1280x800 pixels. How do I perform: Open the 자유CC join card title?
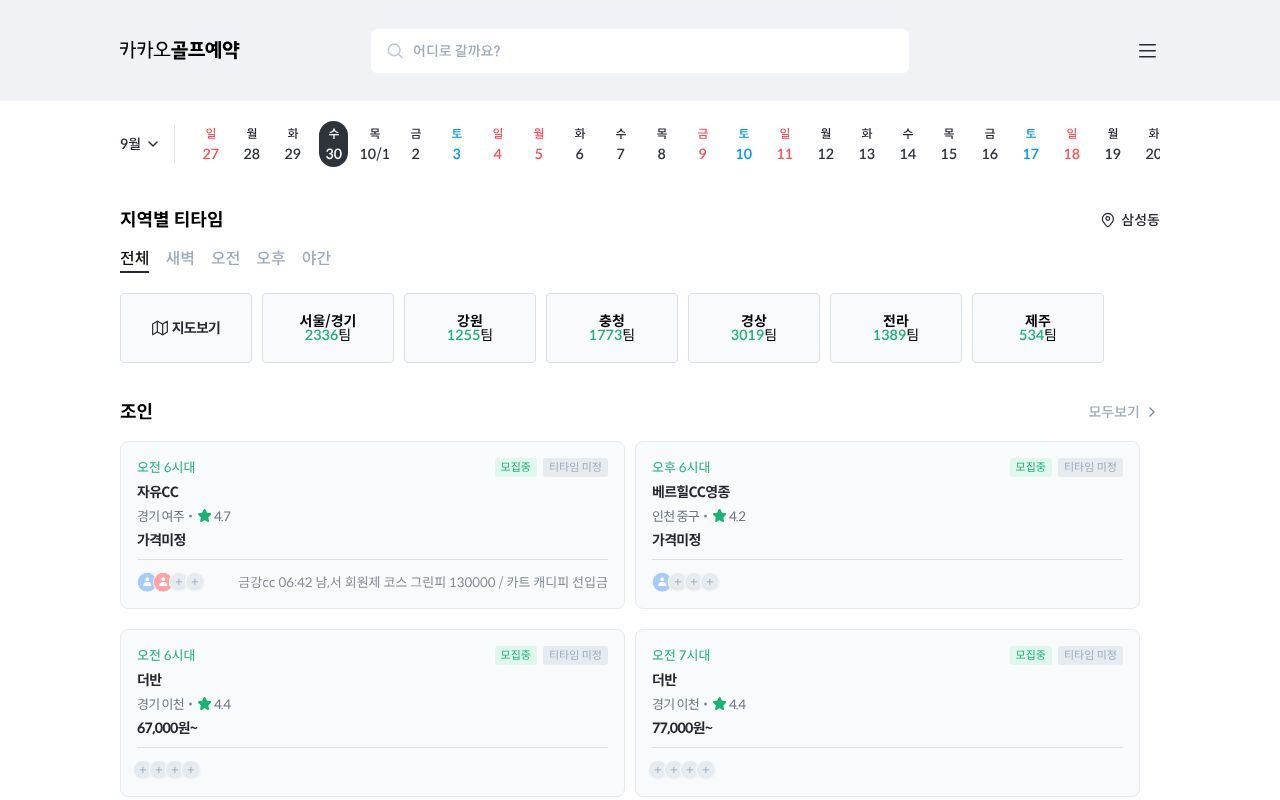click(158, 492)
